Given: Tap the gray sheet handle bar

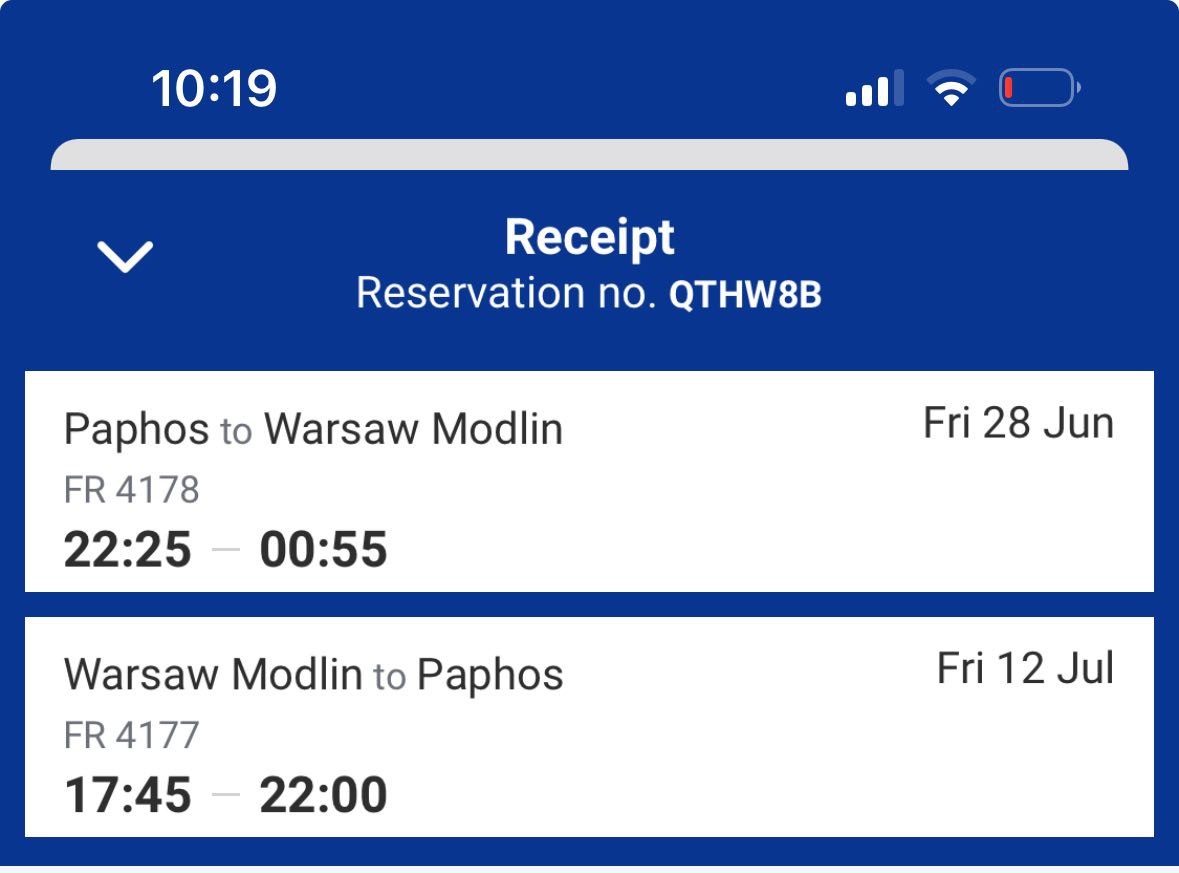Looking at the screenshot, I should click(x=589, y=155).
